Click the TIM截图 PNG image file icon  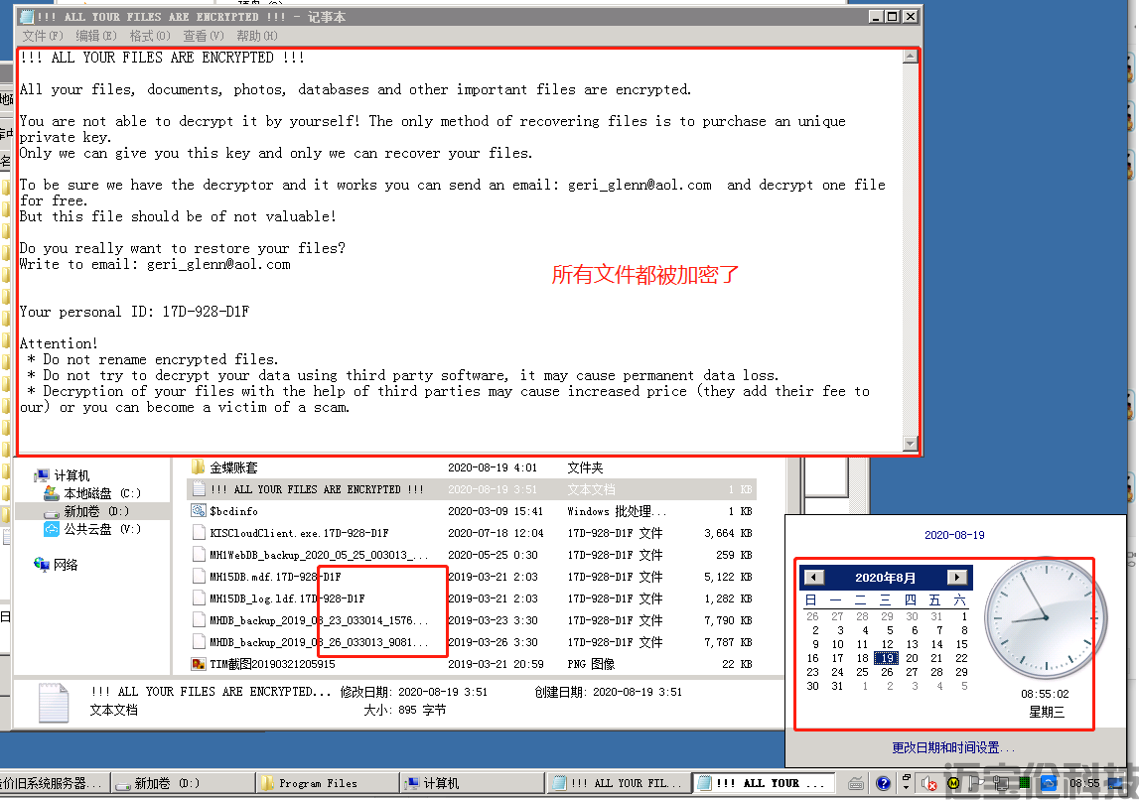tap(198, 664)
